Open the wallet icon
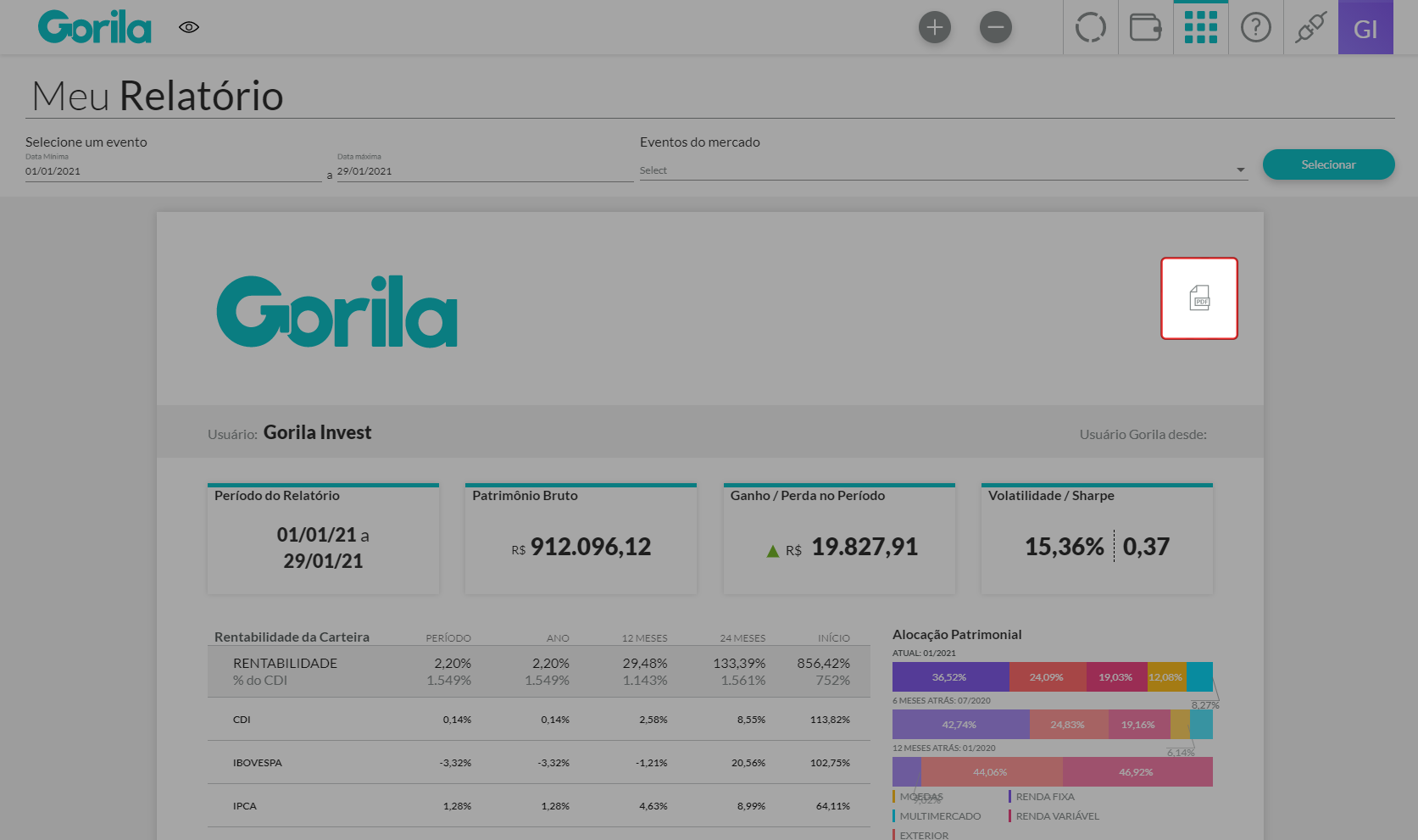The width and height of the screenshot is (1418, 840). coord(1146,27)
